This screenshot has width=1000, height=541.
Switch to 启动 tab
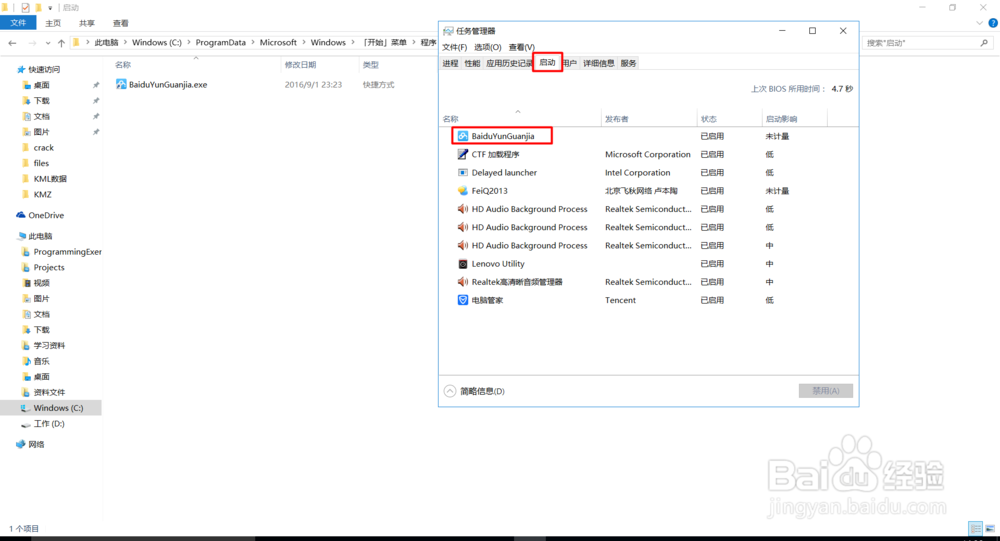point(547,63)
